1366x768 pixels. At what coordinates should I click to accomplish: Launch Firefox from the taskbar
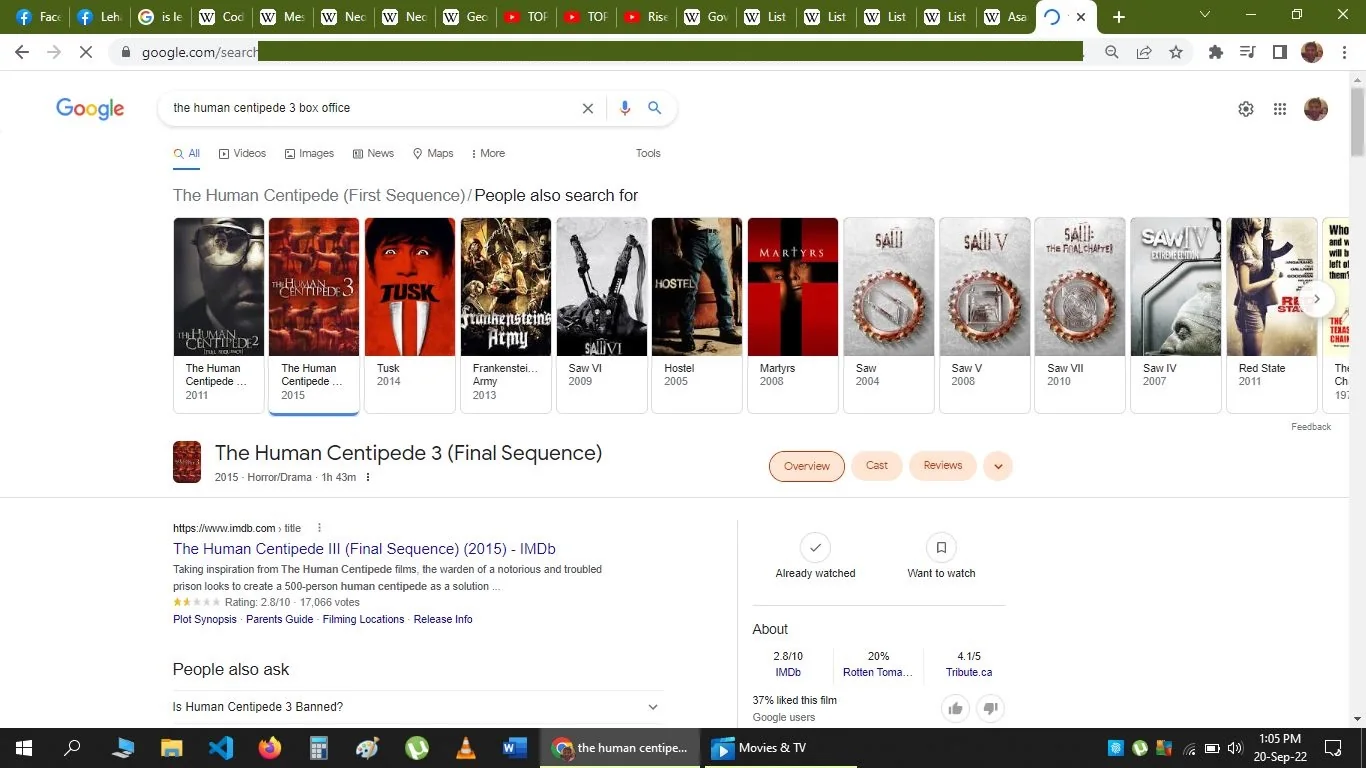[270, 748]
